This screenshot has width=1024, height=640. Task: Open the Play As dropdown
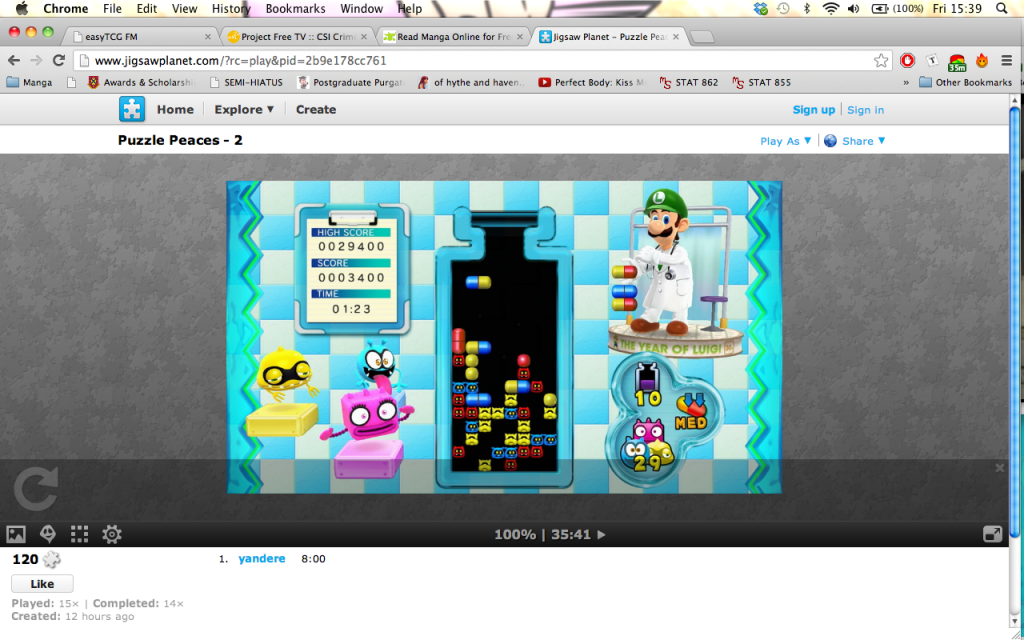click(786, 141)
